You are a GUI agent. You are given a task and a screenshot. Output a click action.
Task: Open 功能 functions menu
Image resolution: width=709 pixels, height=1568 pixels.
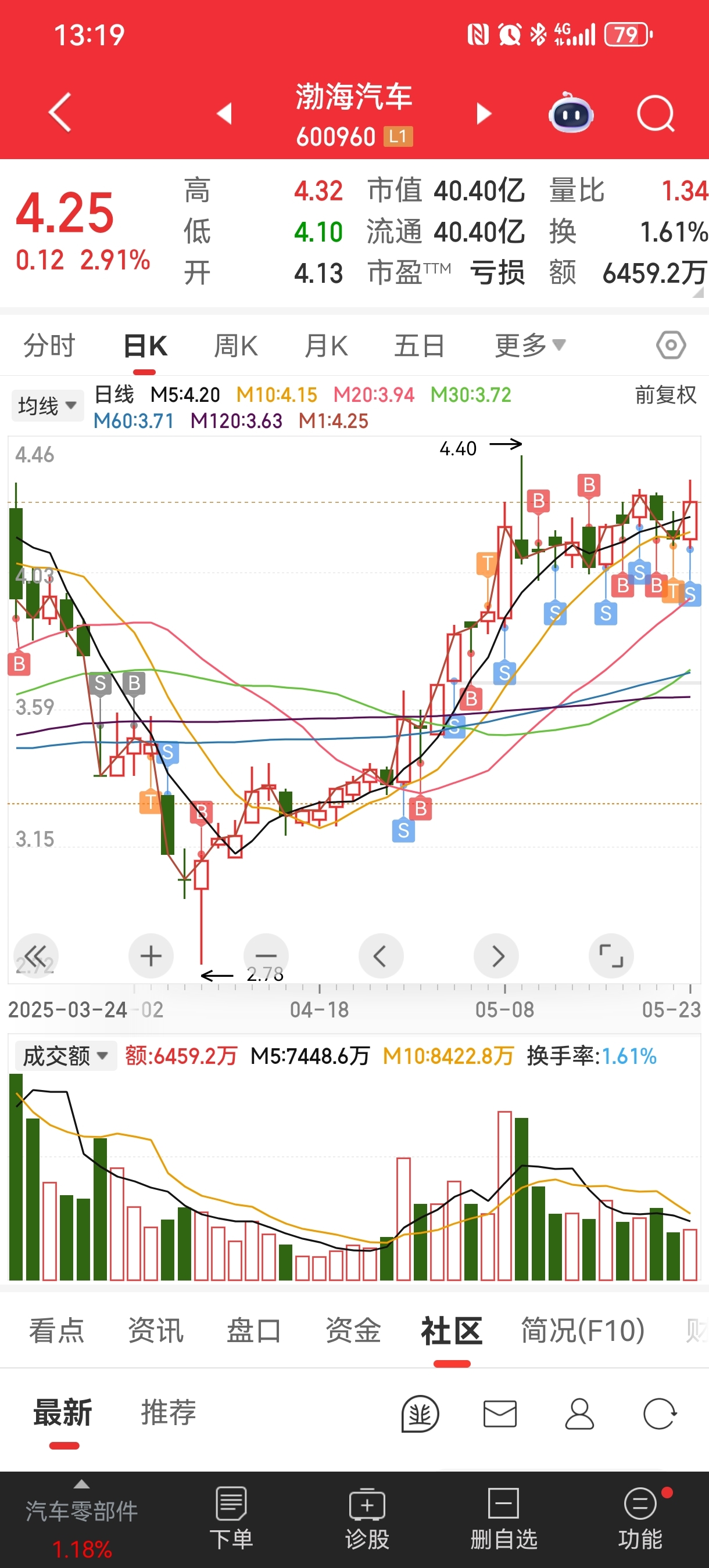(640, 1519)
